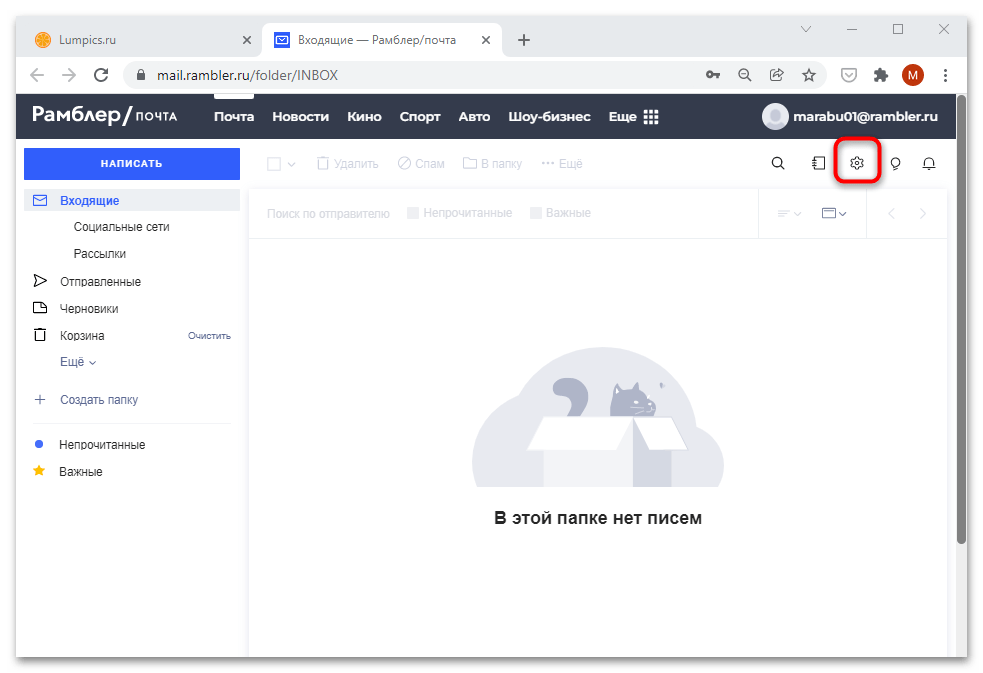Image resolution: width=983 pixels, height=673 pixels.
Task: Click Создать папку link
Action: (98, 400)
